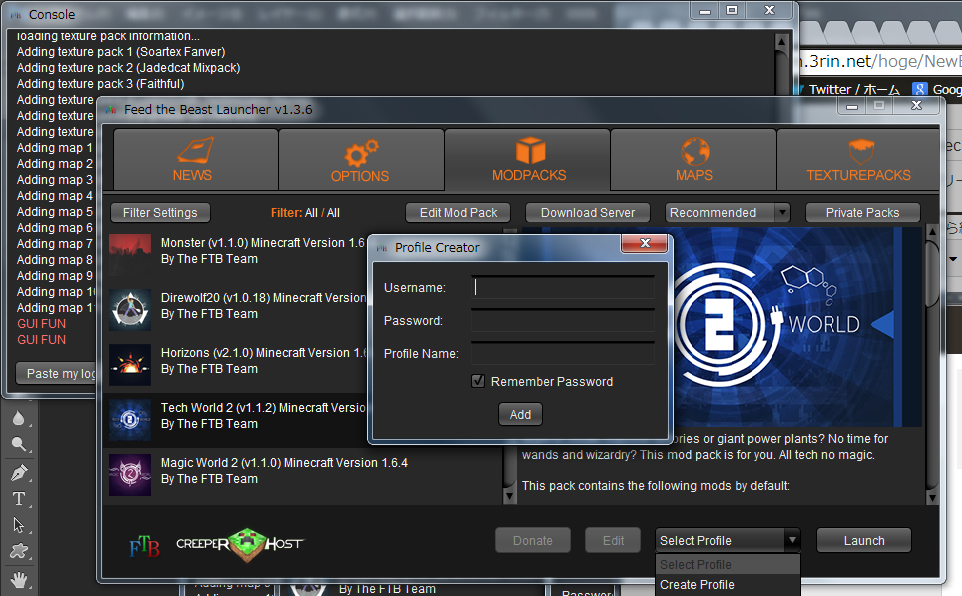This screenshot has width=962, height=596.
Task: Close the Profile Creator dialog
Action: [644, 243]
